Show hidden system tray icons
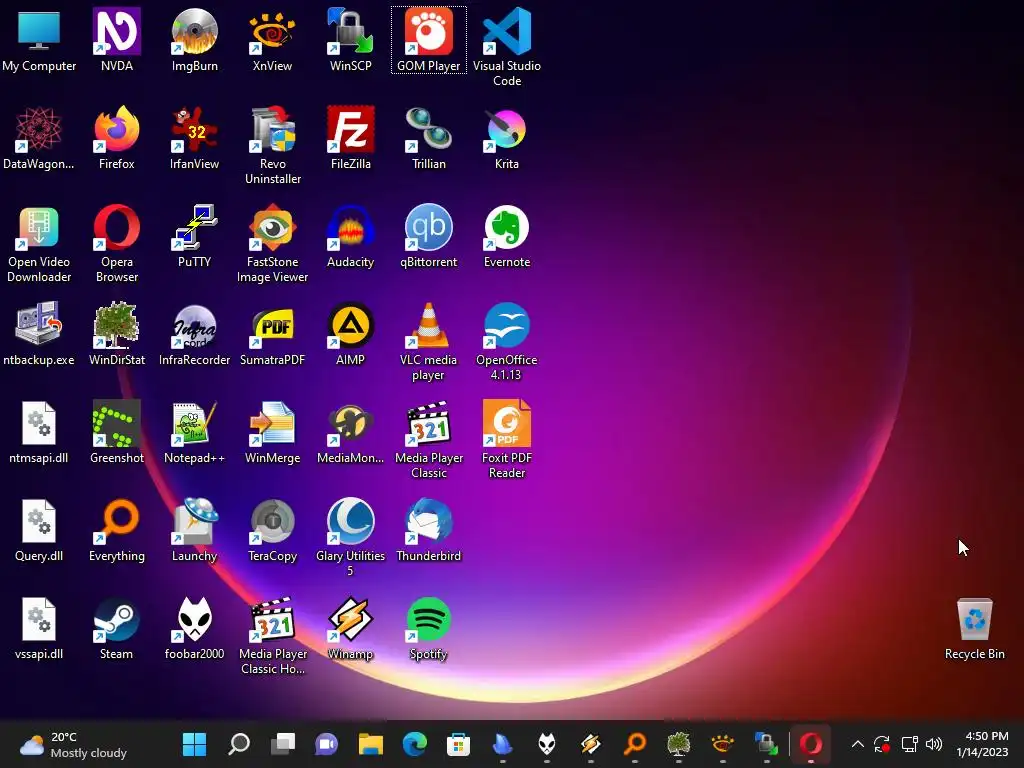Viewport: 1024px width, 768px height. coord(857,744)
